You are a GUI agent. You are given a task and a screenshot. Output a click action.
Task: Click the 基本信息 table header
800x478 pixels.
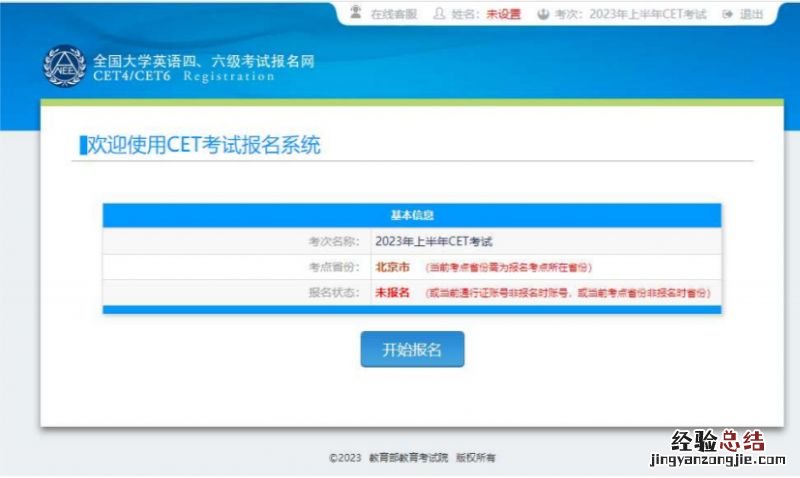tap(412, 215)
